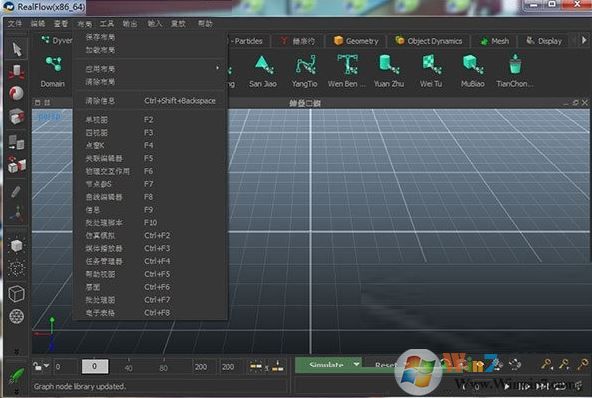Screen dimensions: 592x398
Task: Click the play button in playback controls
Action: tap(507, 386)
